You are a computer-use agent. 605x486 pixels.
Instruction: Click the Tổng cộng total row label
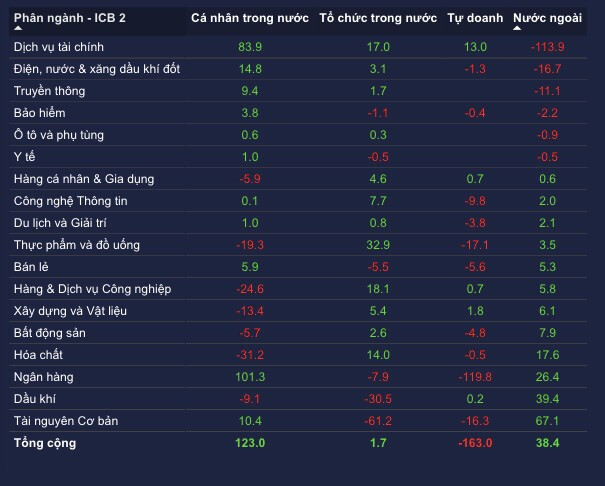click(45, 443)
